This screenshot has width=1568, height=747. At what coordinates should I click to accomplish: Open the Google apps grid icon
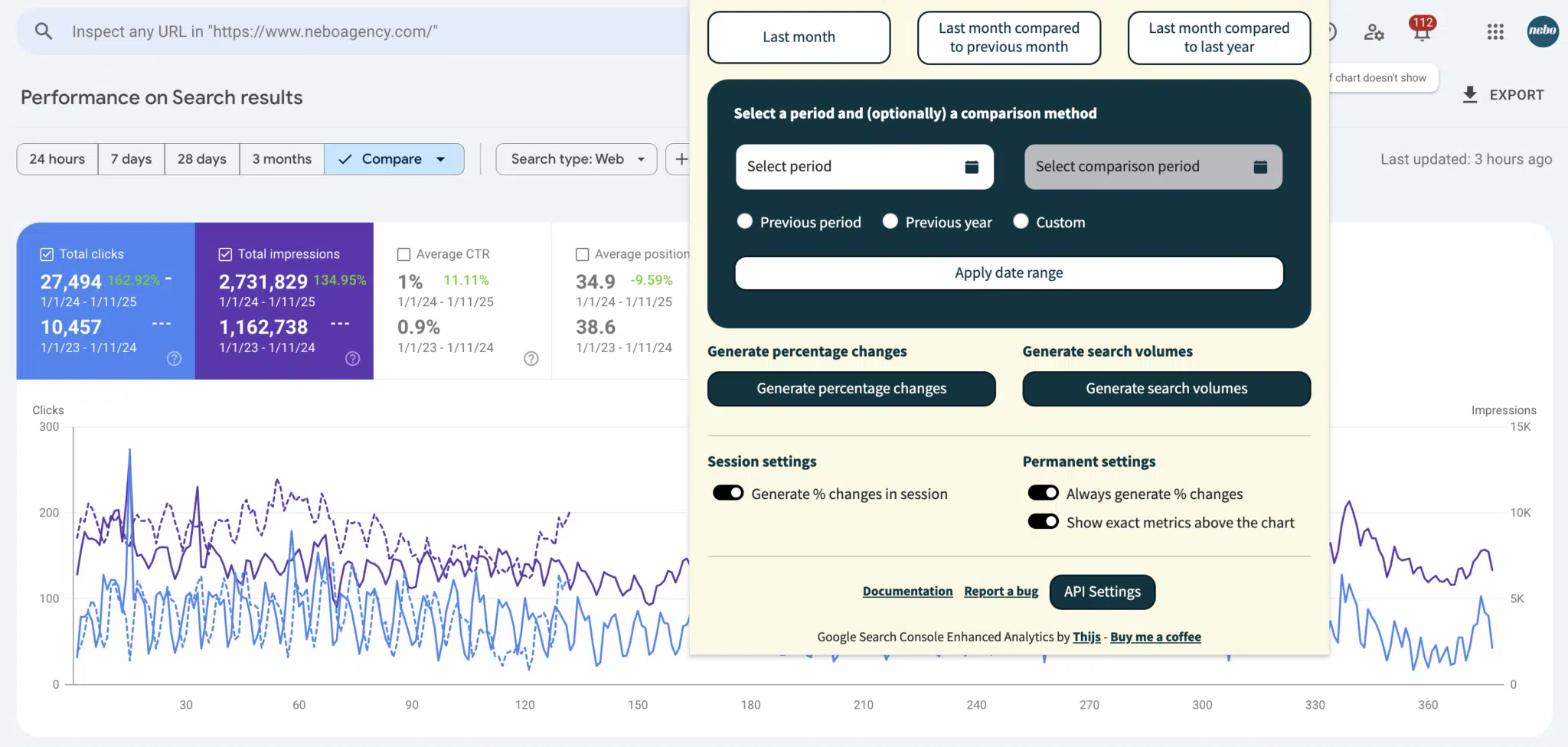tap(1495, 31)
